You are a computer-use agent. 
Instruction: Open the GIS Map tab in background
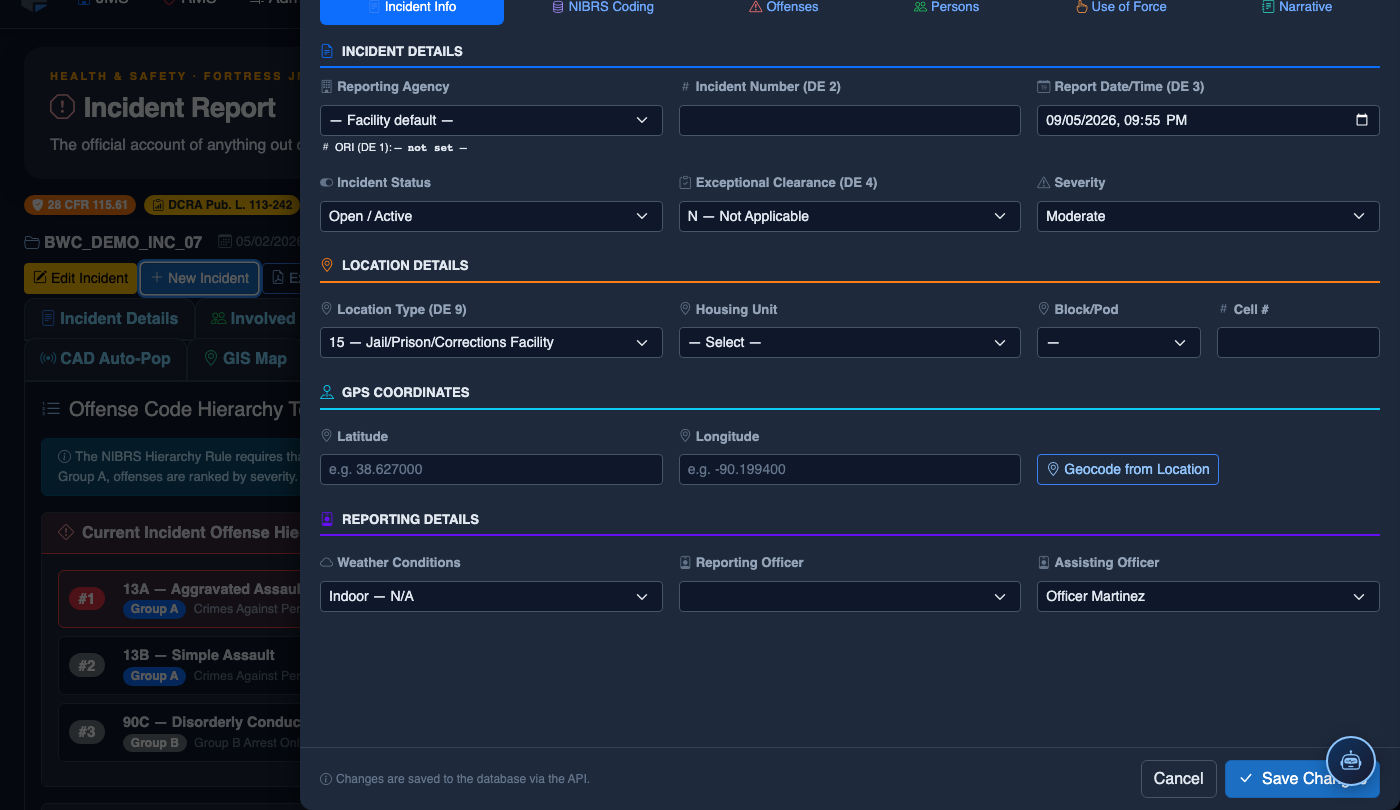pos(245,358)
